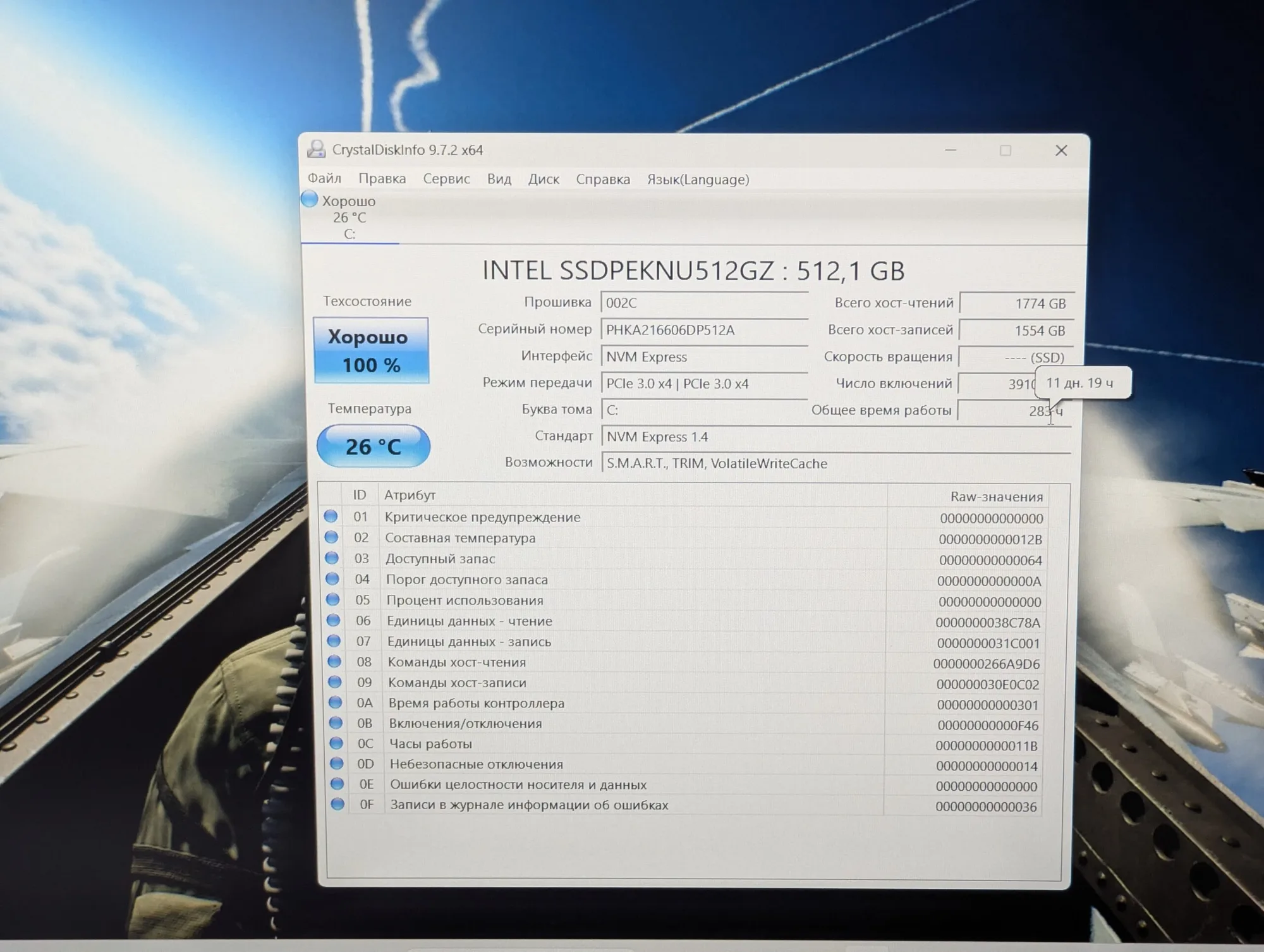
Task: Click status dot for Критическое предупреждение row
Action: pos(331,516)
